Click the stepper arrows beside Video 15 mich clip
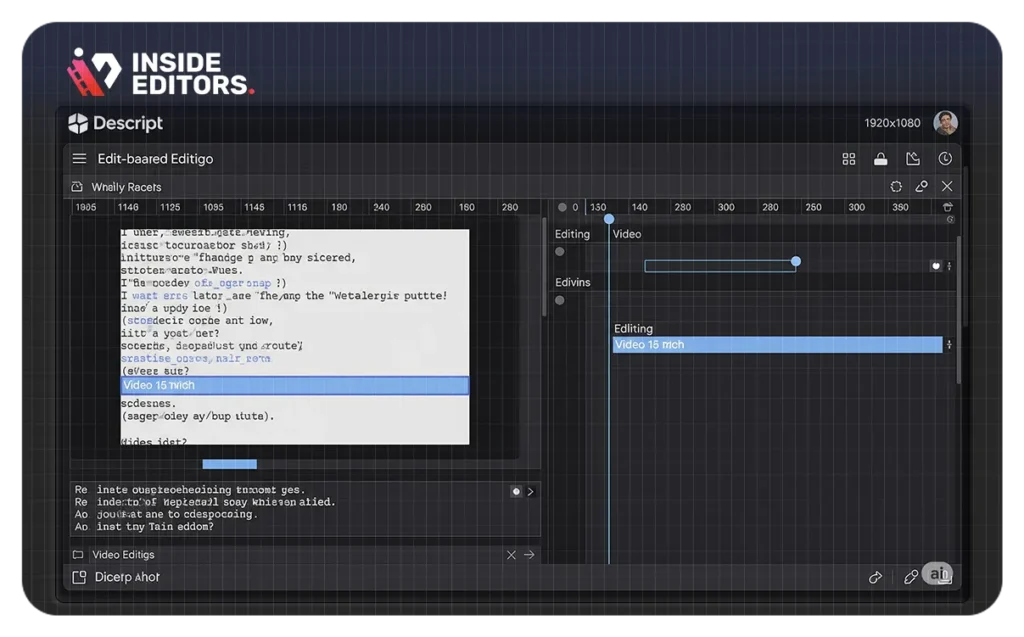Screen dimensions: 1024x637 (949, 344)
